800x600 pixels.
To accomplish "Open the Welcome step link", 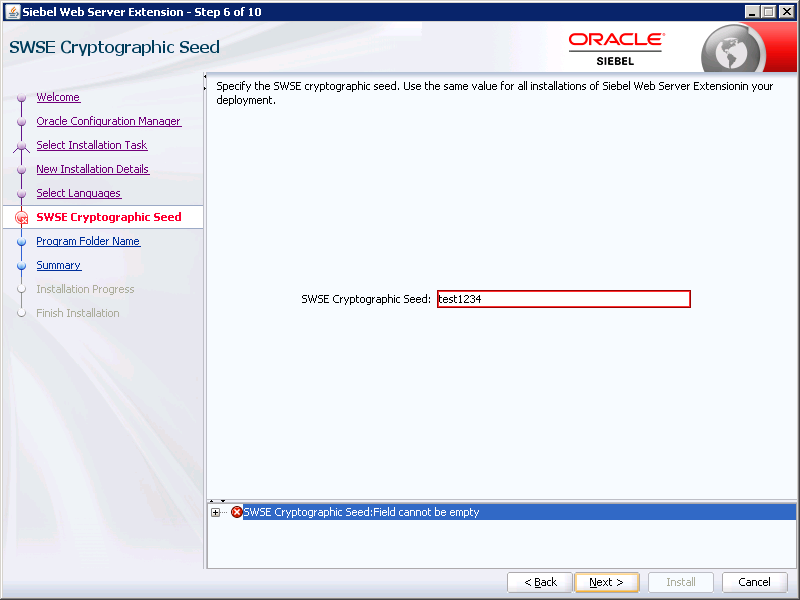I will [x=58, y=97].
